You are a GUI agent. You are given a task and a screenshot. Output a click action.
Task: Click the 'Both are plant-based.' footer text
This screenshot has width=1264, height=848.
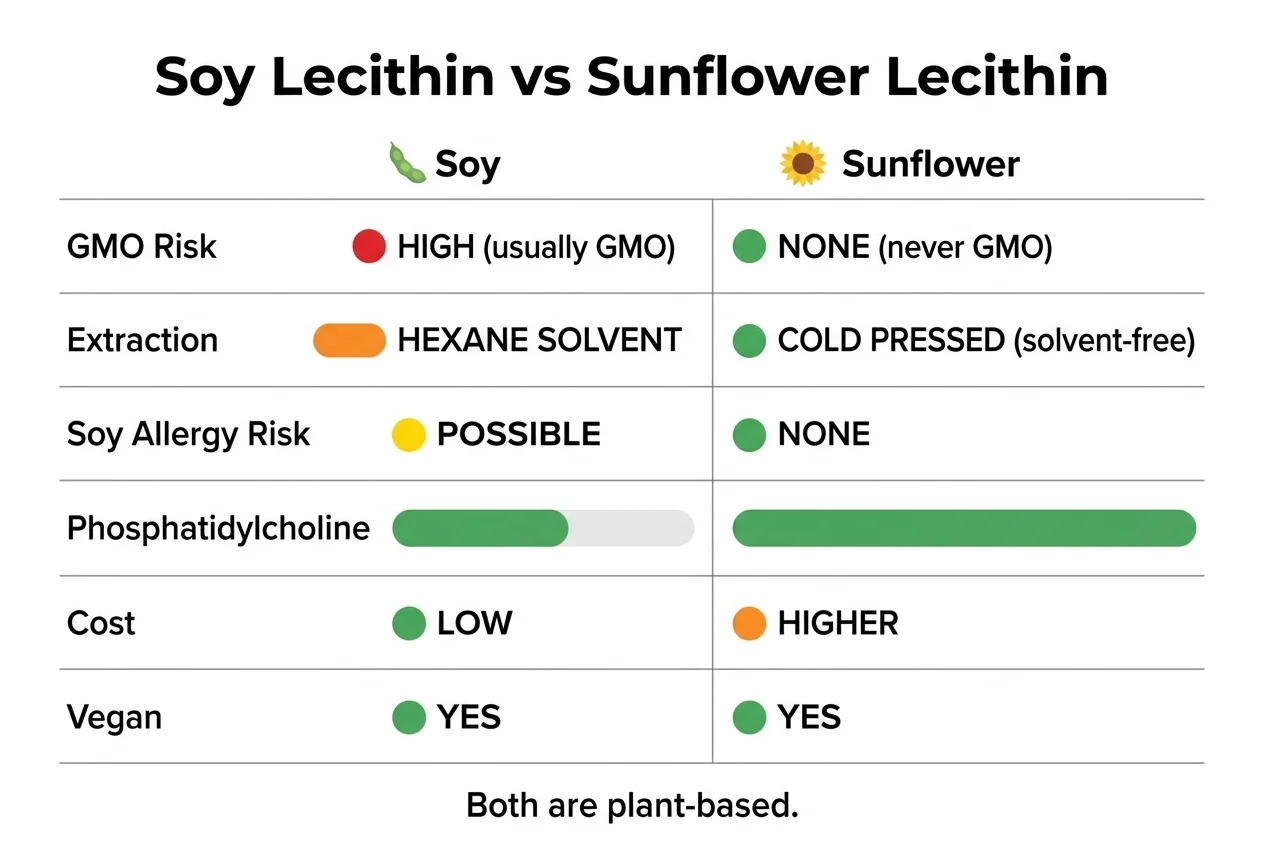click(x=632, y=806)
